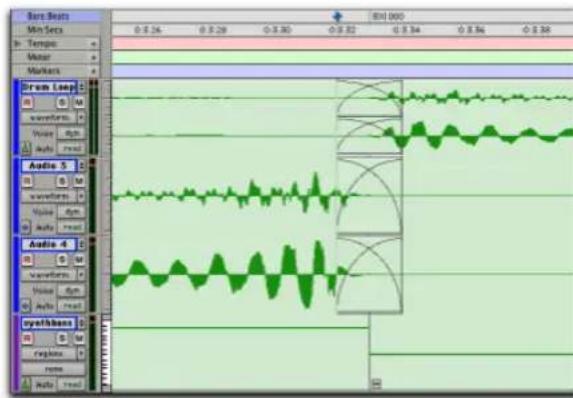Select the Min:Secs ruler label
Image resolution: width=573 pixels, height=398 pixels.
click(45, 30)
